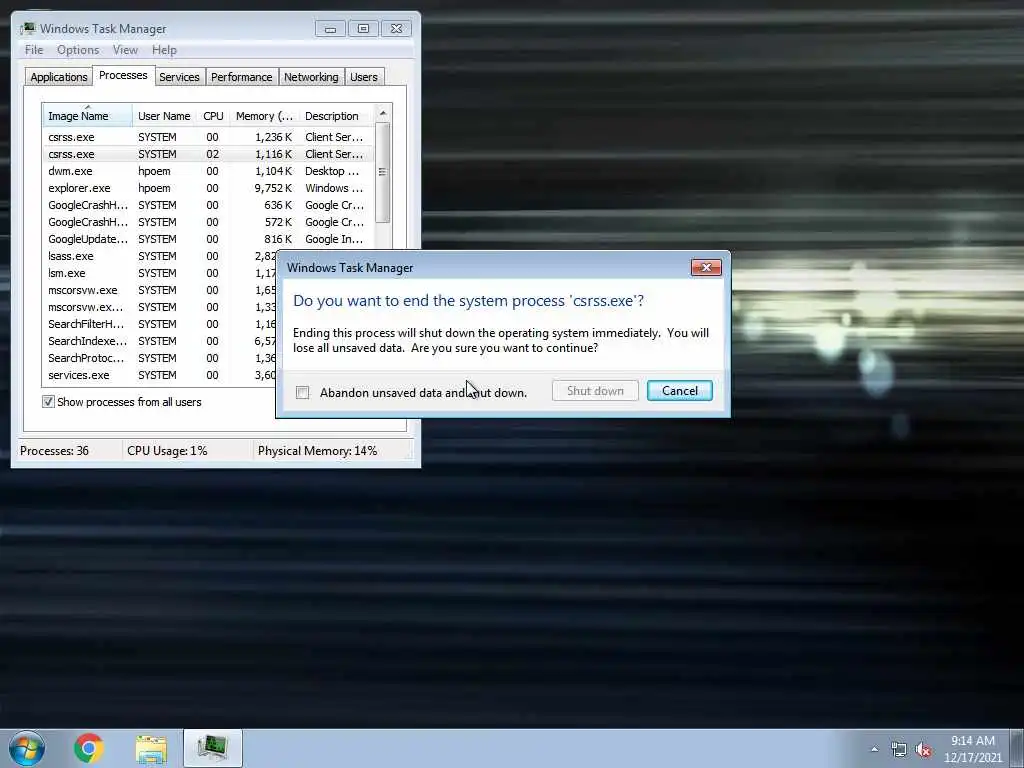Select the first csrss.exe row (1,236 K)
1024x768 pixels.
coord(208,137)
